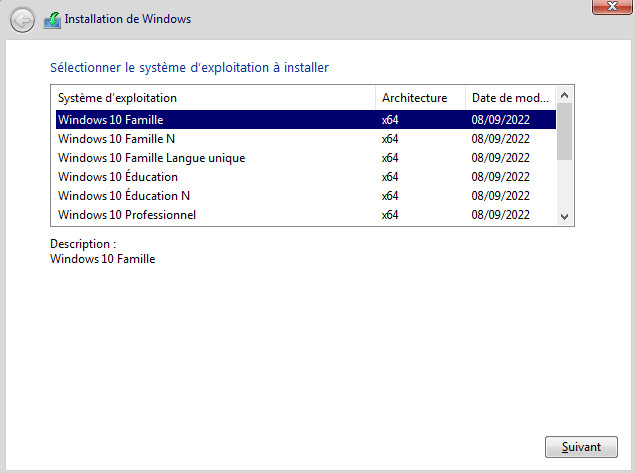
Task: Click the x64 cell of Windows 10 Professionnel
Action: coord(390,215)
